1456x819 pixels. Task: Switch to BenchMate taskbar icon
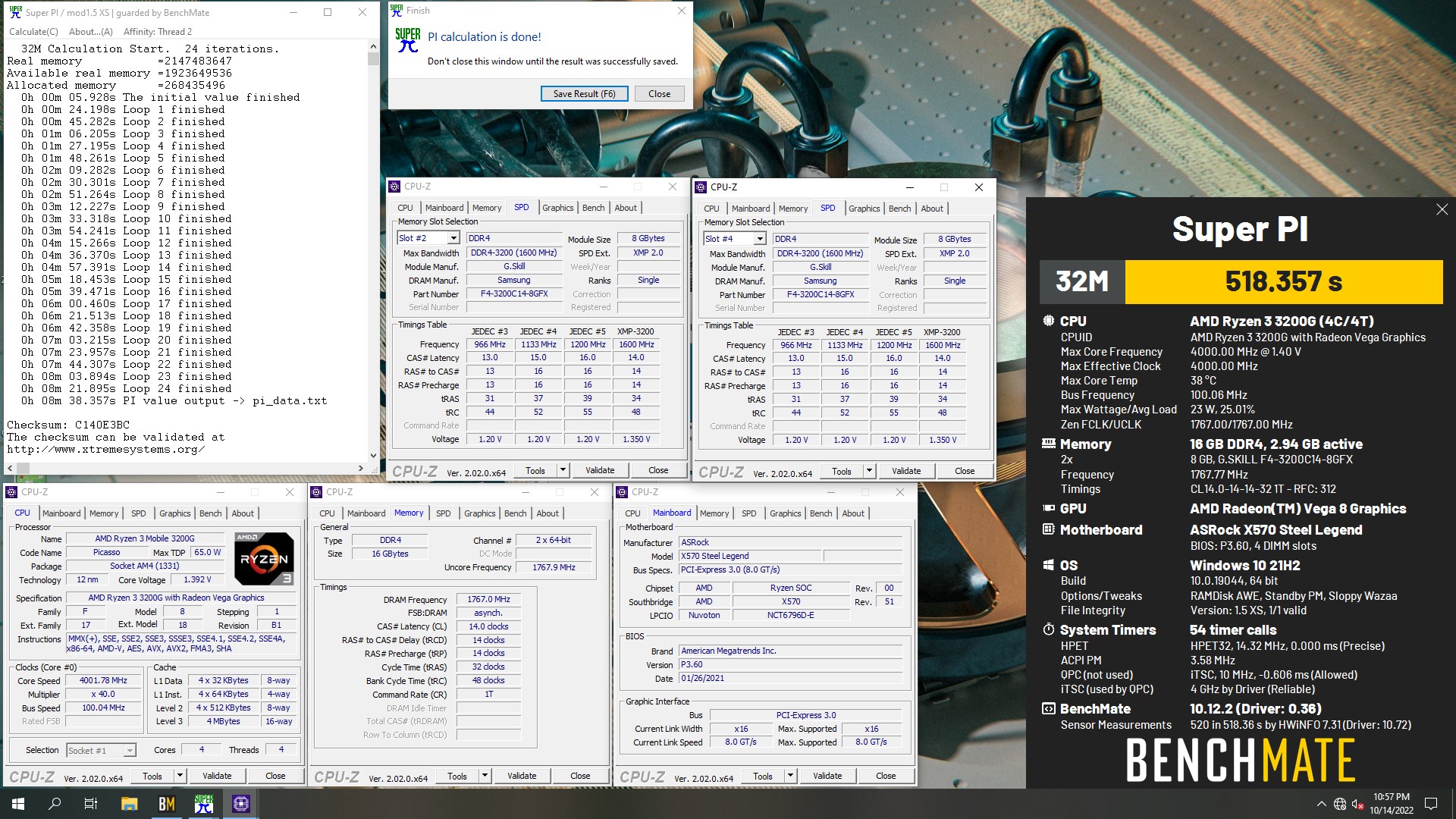166,804
